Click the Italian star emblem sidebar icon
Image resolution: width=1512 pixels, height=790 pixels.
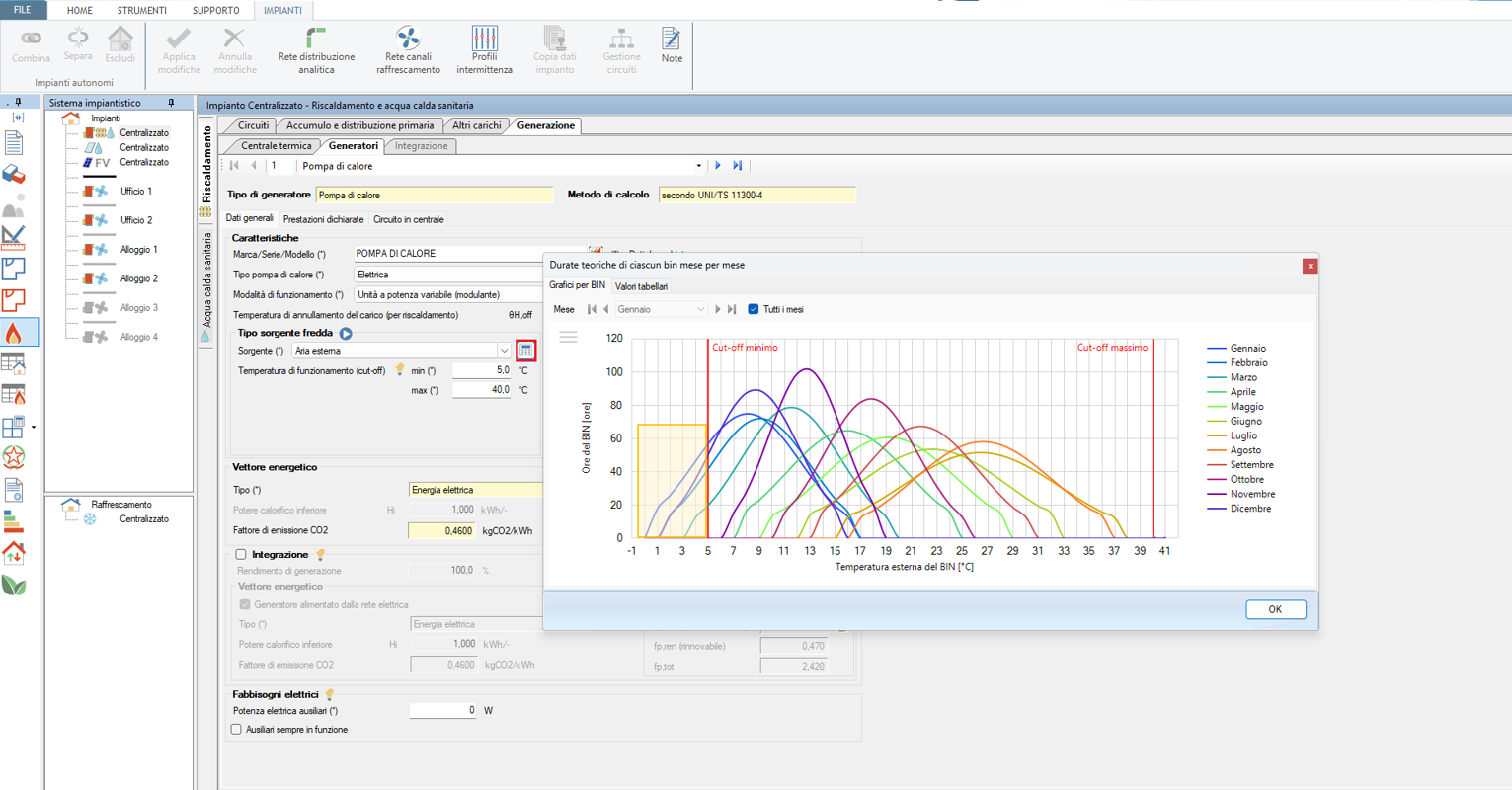tap(14, 457)
